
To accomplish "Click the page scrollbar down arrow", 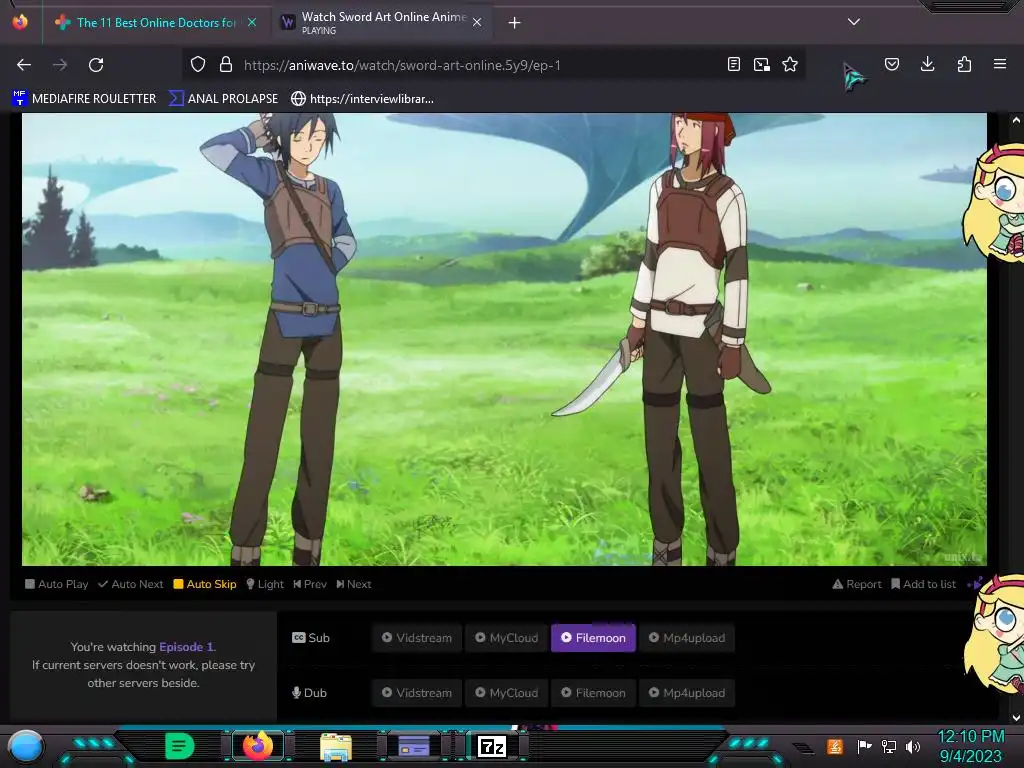I will (x=1016, y=717).
